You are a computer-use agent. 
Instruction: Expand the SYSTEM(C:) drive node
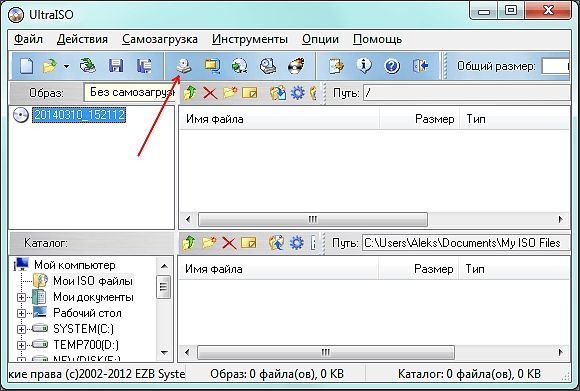click(x=21, y=329)
